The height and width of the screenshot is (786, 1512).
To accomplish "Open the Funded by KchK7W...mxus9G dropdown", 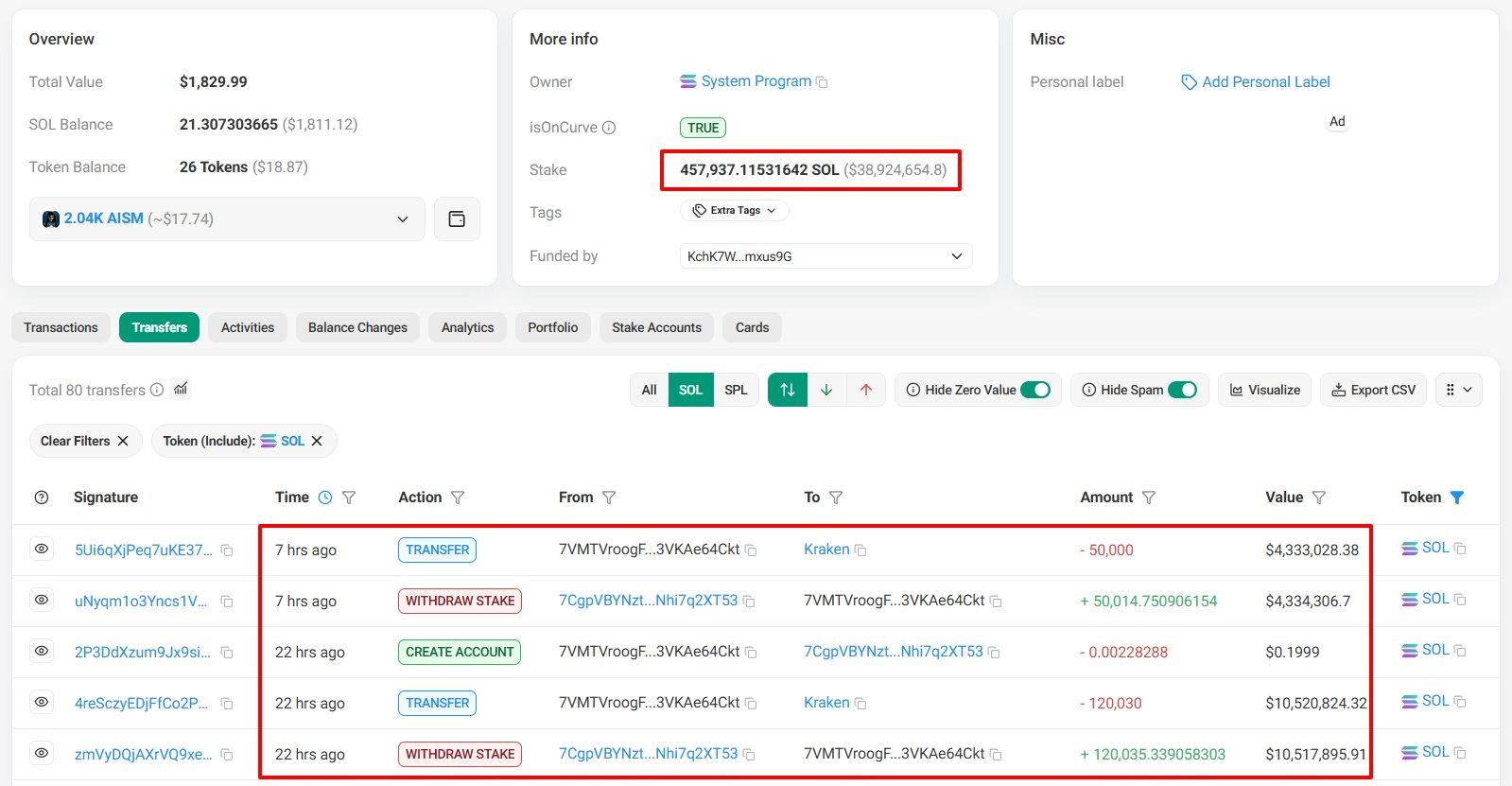I will pyautogui.click(x=826, y=256).
